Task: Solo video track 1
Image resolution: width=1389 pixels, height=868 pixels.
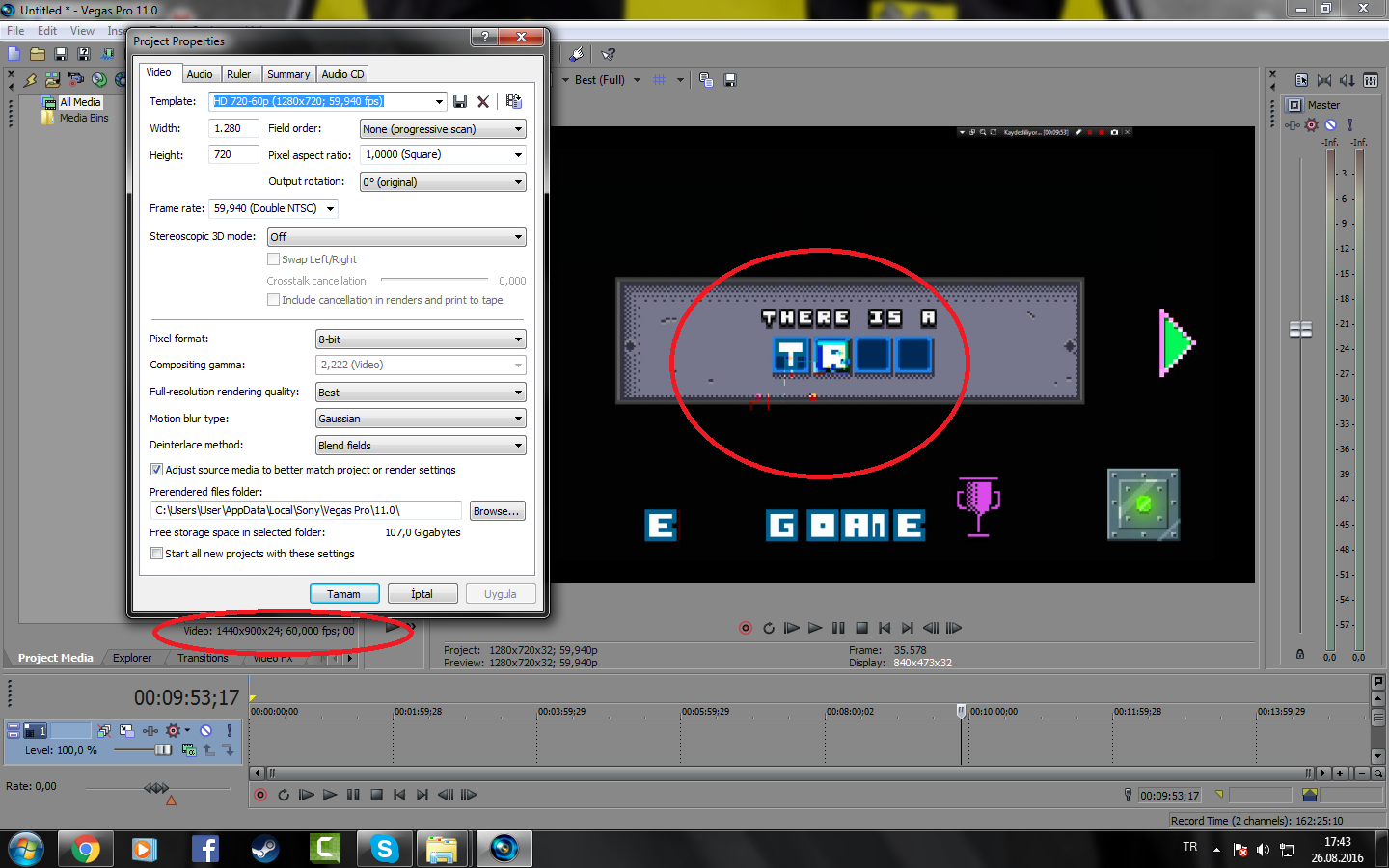Action: [x=229, y=731]
